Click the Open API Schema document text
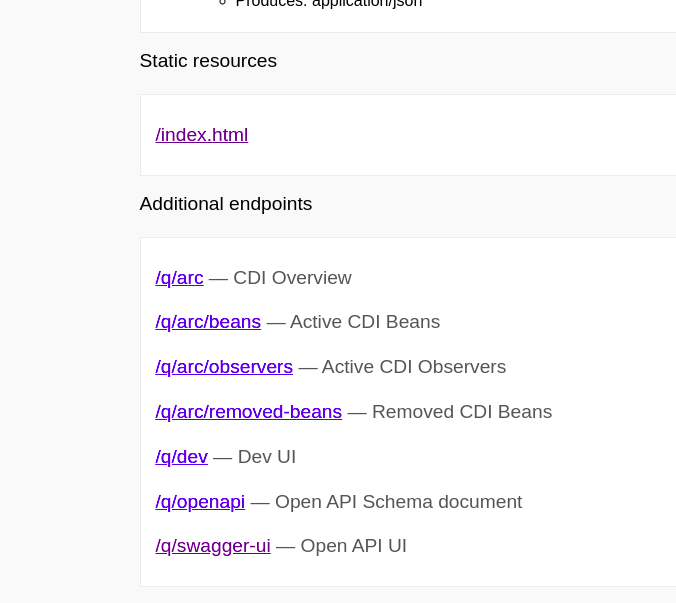Screen dimensions: 676x603 coord(398,502)
